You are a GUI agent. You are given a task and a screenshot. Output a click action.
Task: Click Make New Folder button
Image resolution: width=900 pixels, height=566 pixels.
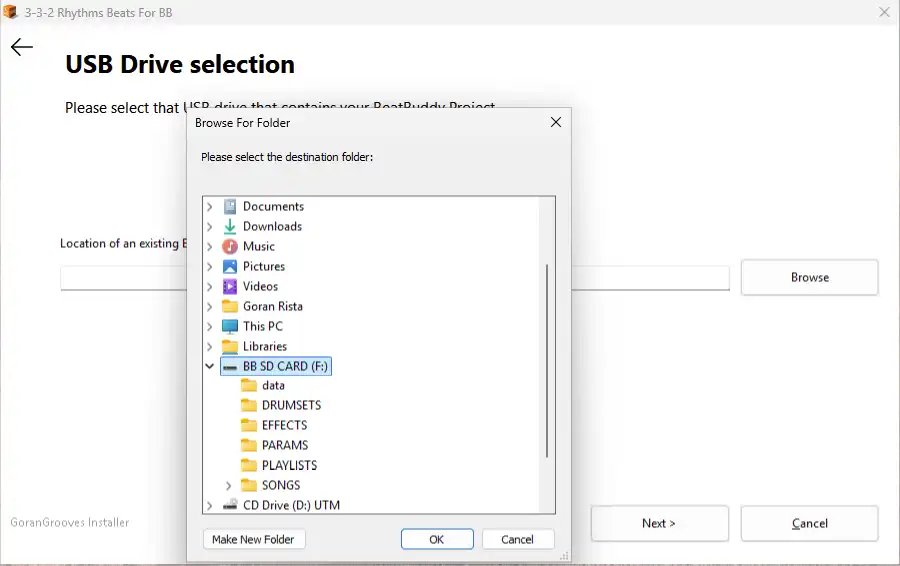[253, 539]
